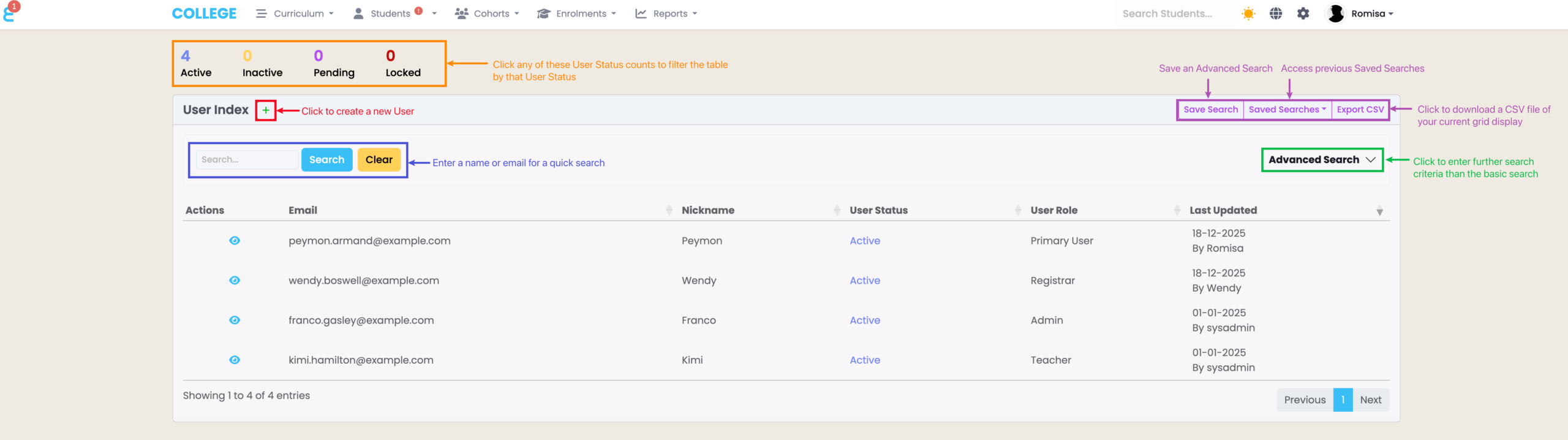The height and width of the screenshot is (440, 1568).
Task: Filter table by Active status count
Action: coord(195,64)
